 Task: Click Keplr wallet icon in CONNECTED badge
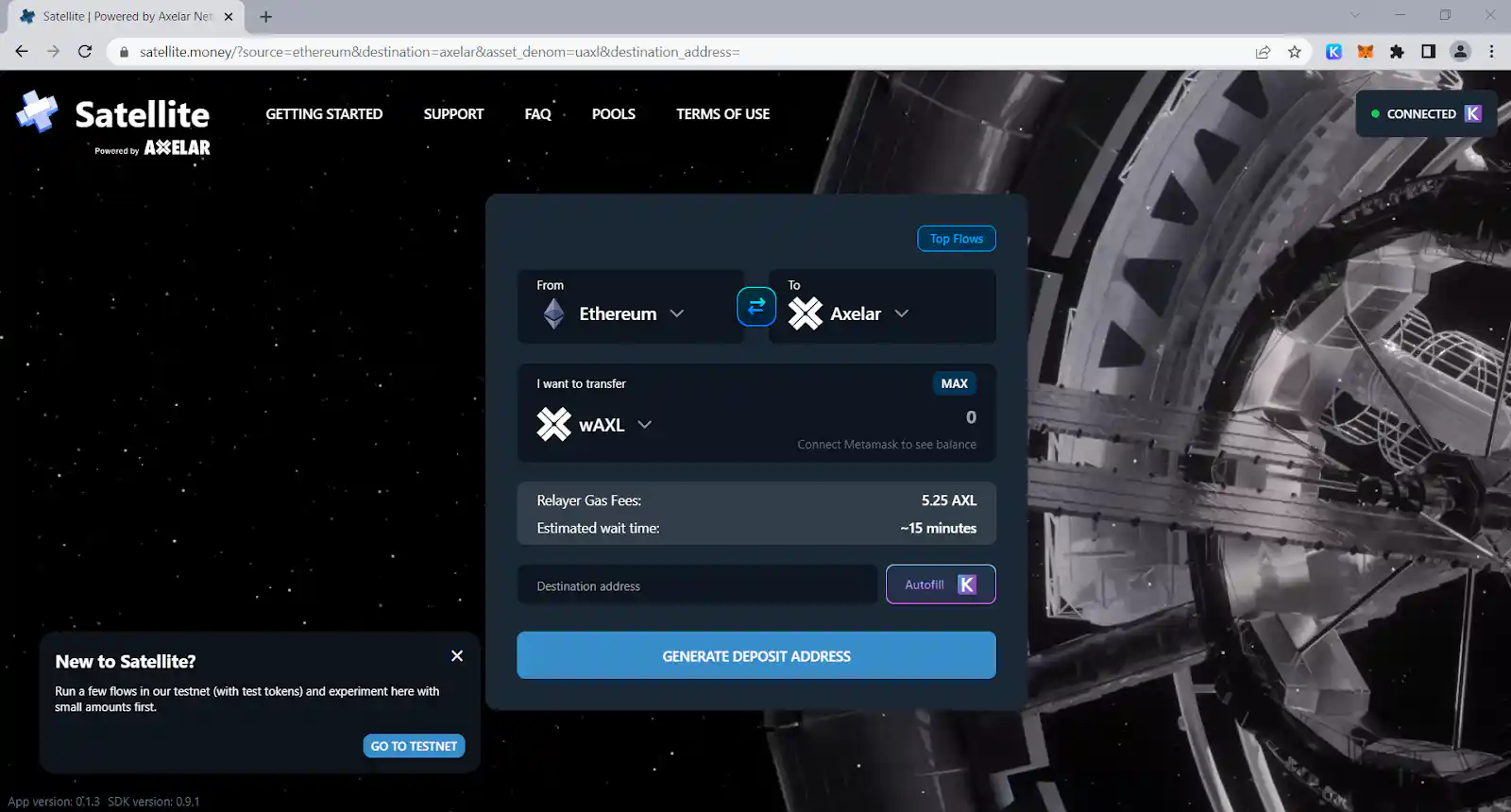coord(1473,113)
